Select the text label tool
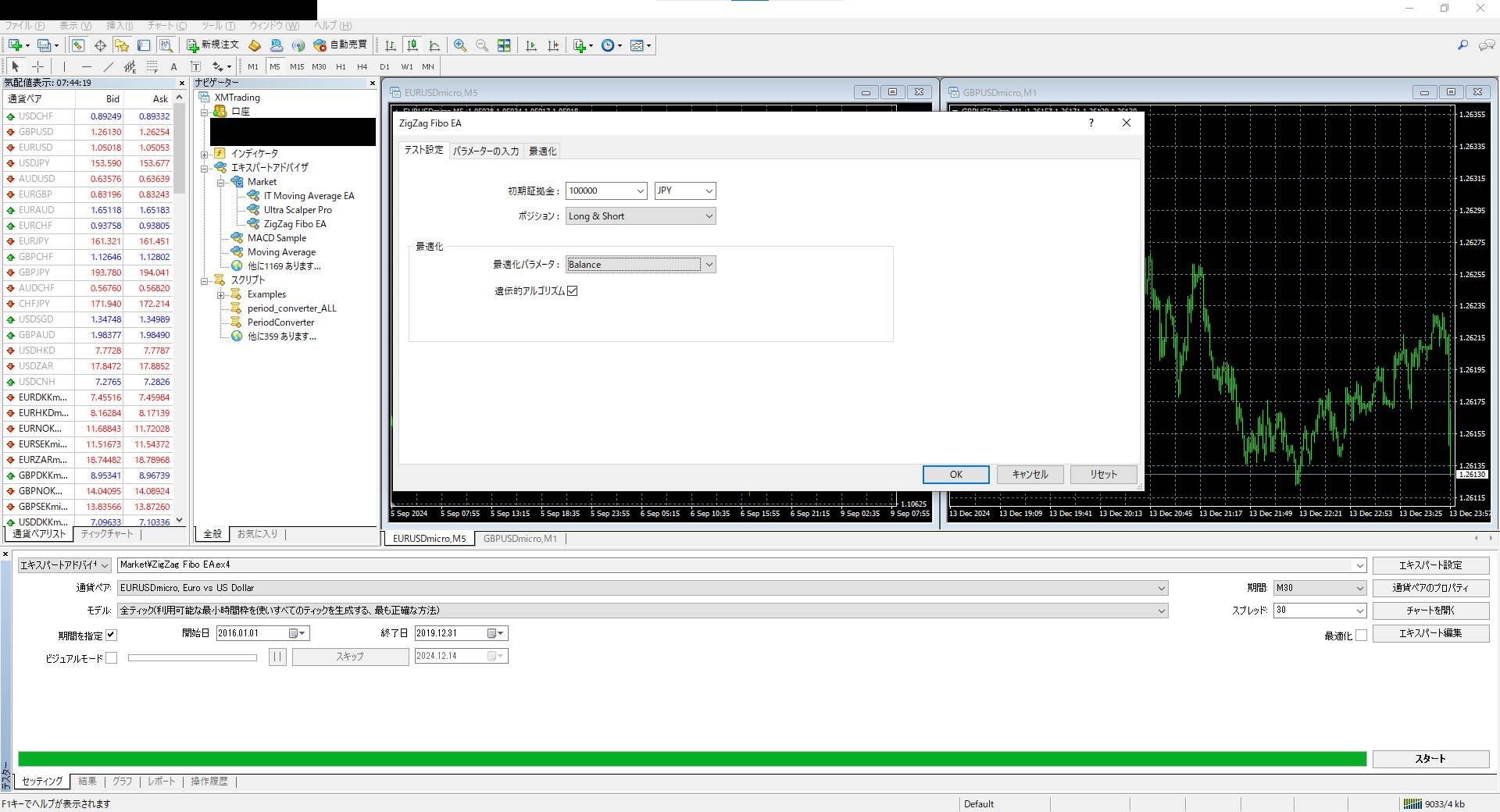This screenshot has height=812, width=1500. tap(195, 66)
